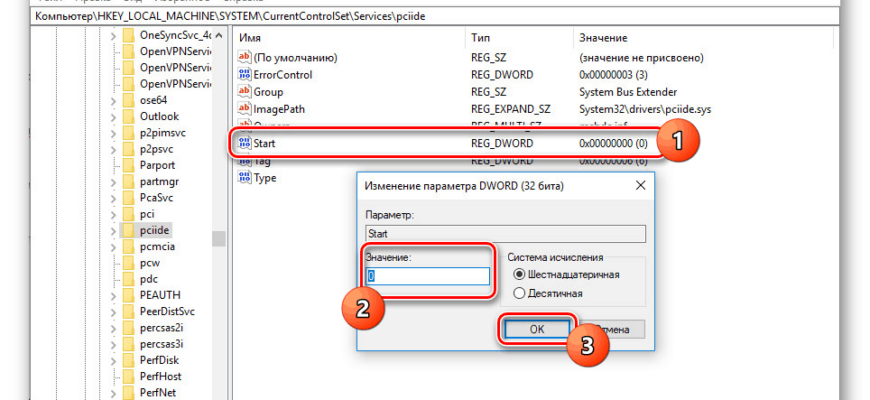Expand the ose64 tree node chevron

(113, 100)
